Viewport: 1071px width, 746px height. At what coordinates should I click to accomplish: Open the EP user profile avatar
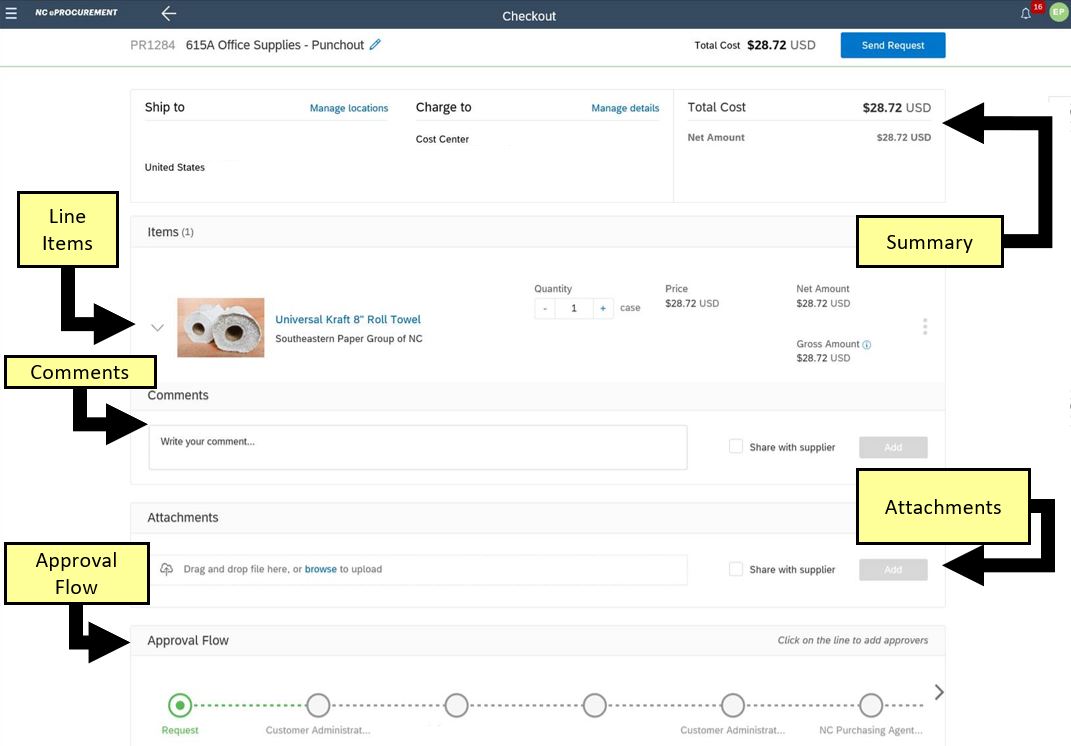pyautogui.click(x=1058, y=13)
